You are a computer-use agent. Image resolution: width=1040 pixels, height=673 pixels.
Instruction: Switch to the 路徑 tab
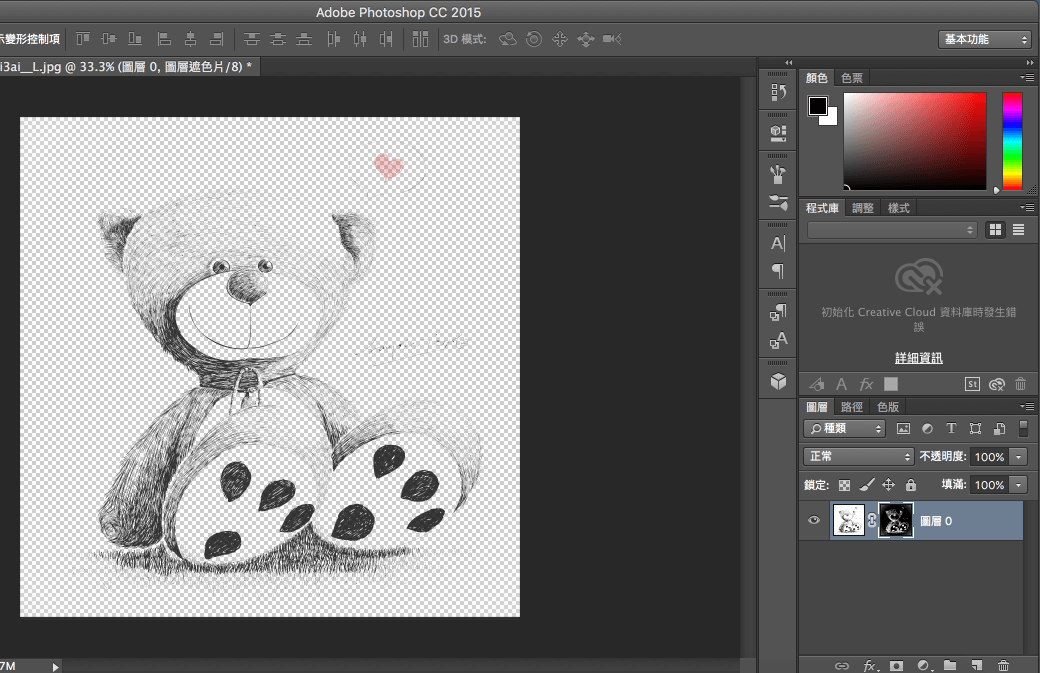pyautogui.click(x=852, y=407)
